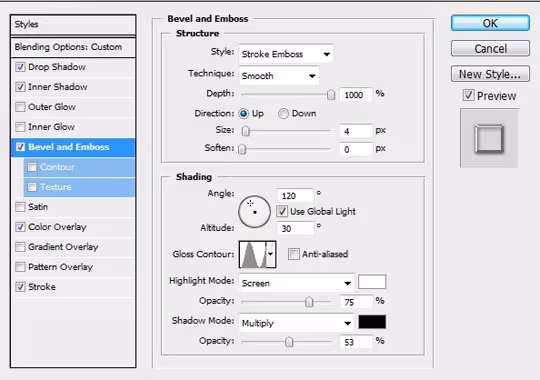Select the Up direction radio button
The width and height of the screenshot is (540, 380).
point(243,113)
